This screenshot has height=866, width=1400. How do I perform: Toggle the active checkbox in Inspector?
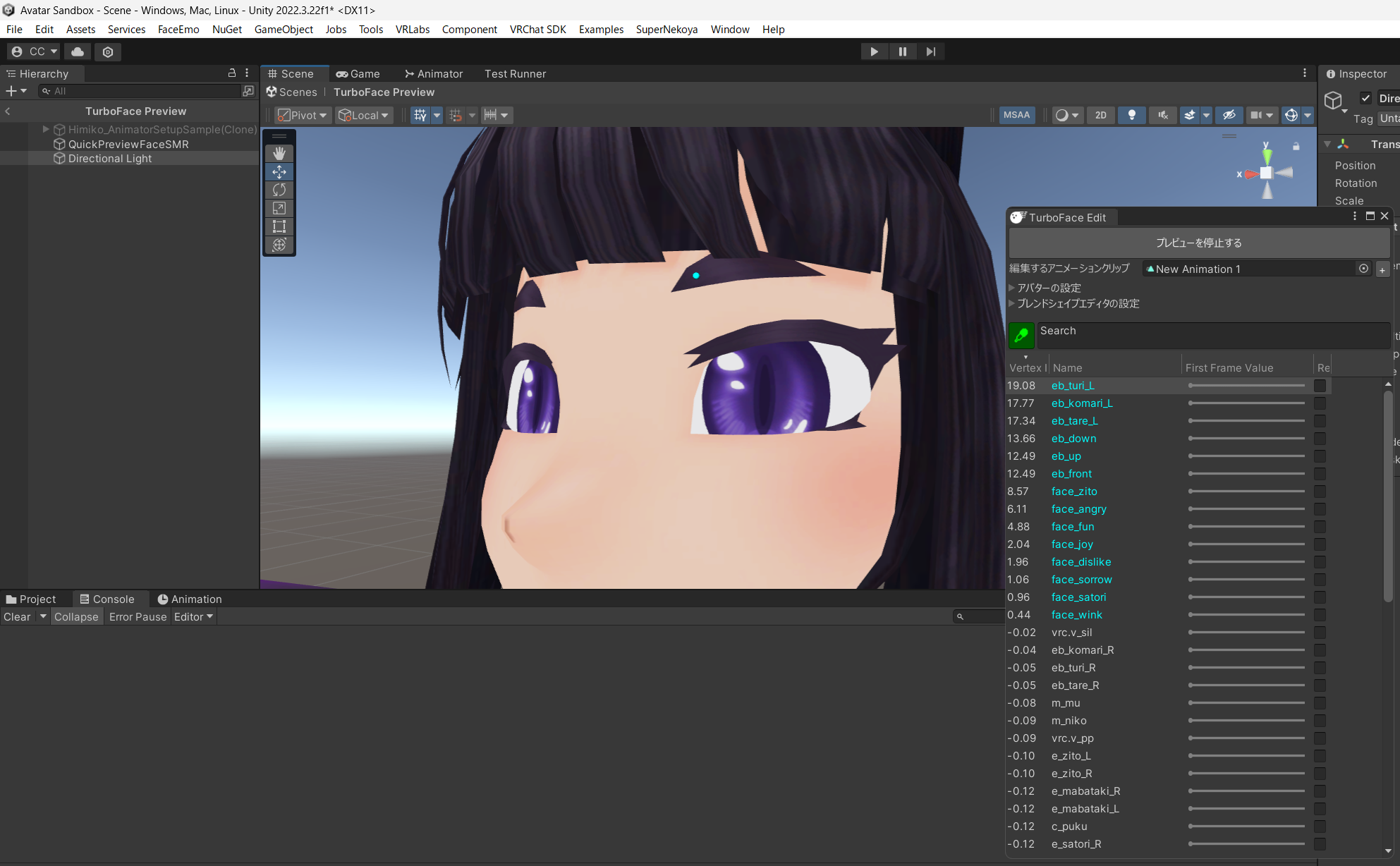click(x=1366, y=98)
